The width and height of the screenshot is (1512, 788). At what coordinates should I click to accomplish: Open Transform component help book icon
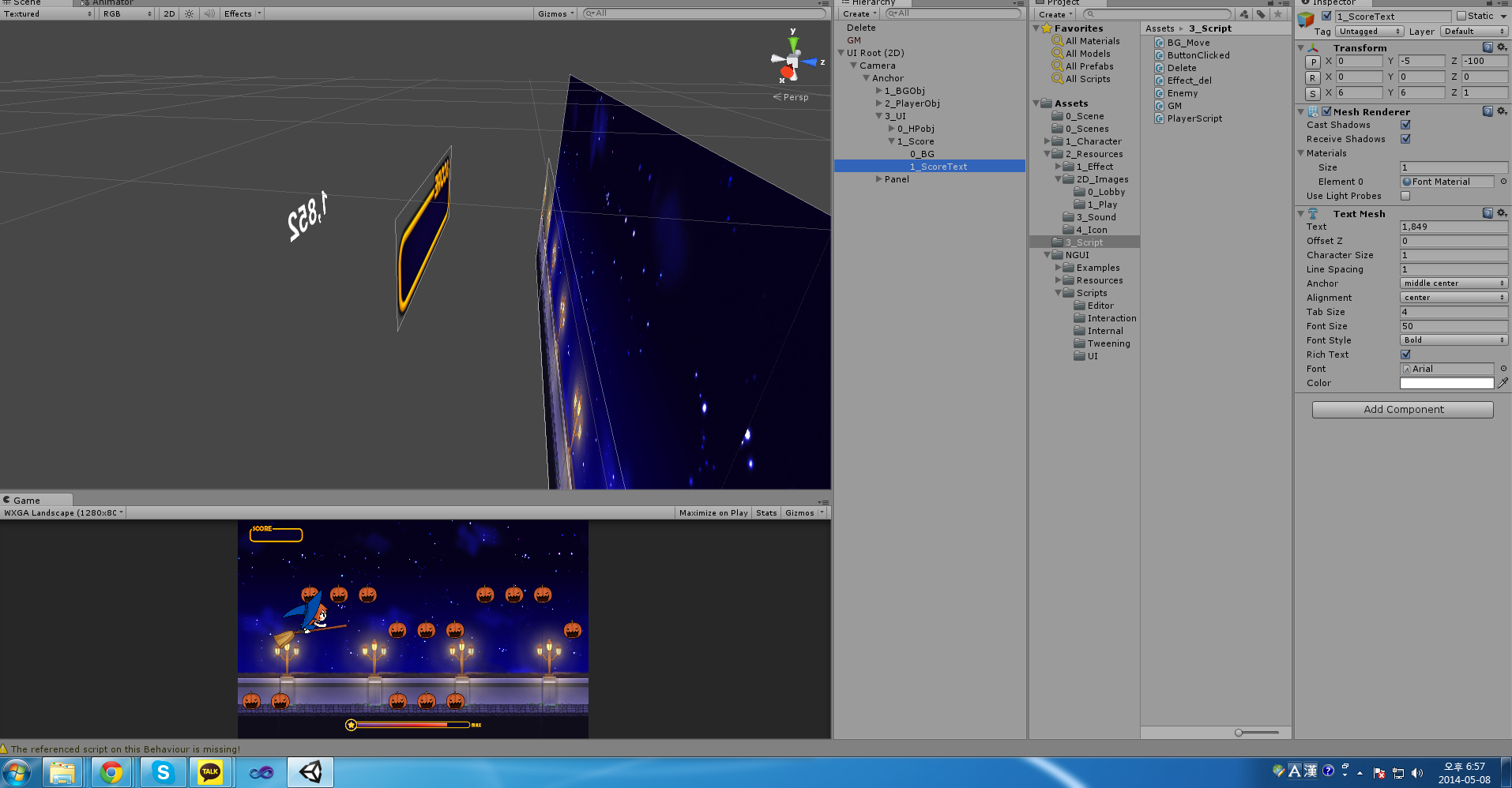pos(1488,47)
